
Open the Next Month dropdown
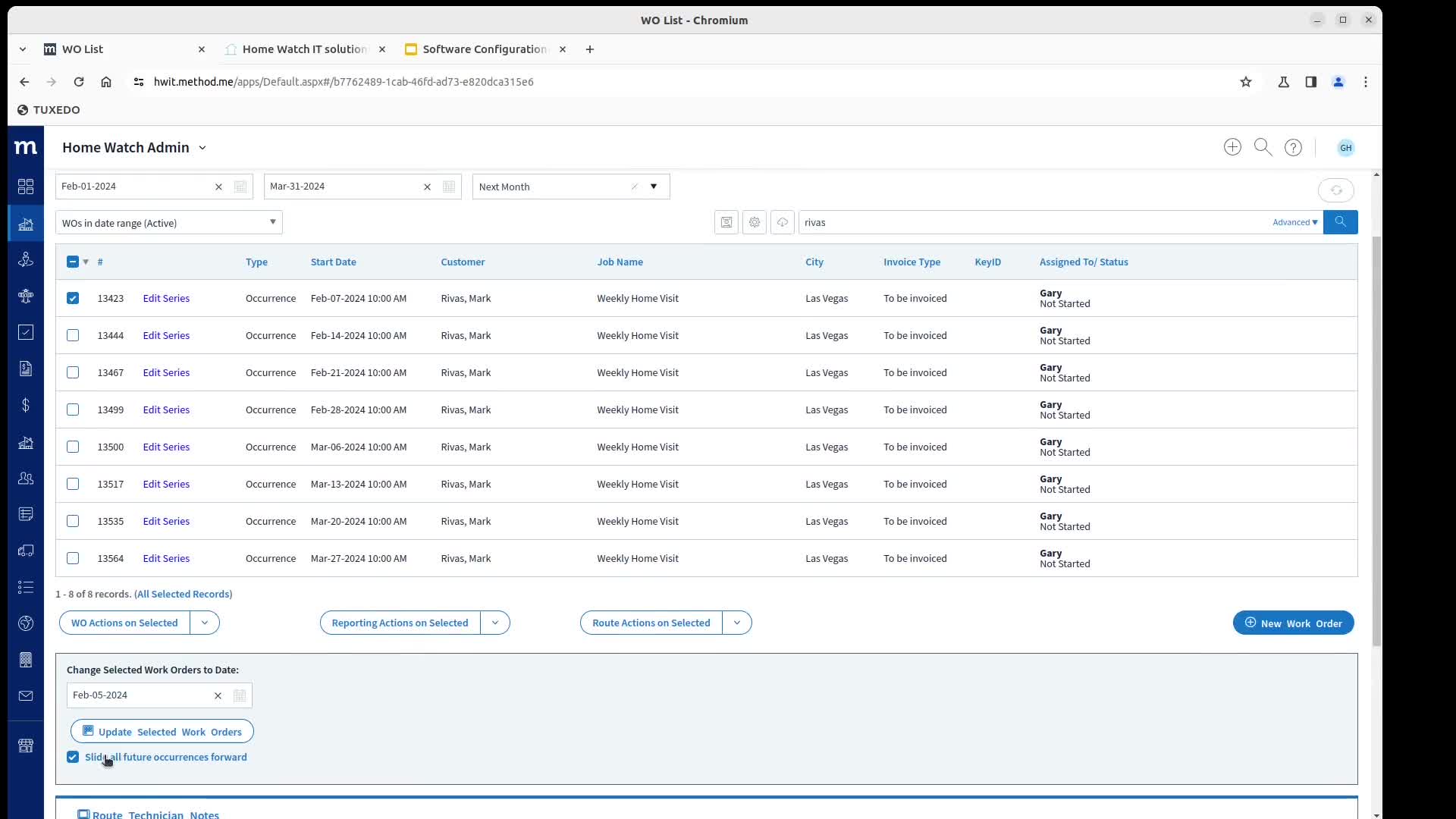pos(654,186)
